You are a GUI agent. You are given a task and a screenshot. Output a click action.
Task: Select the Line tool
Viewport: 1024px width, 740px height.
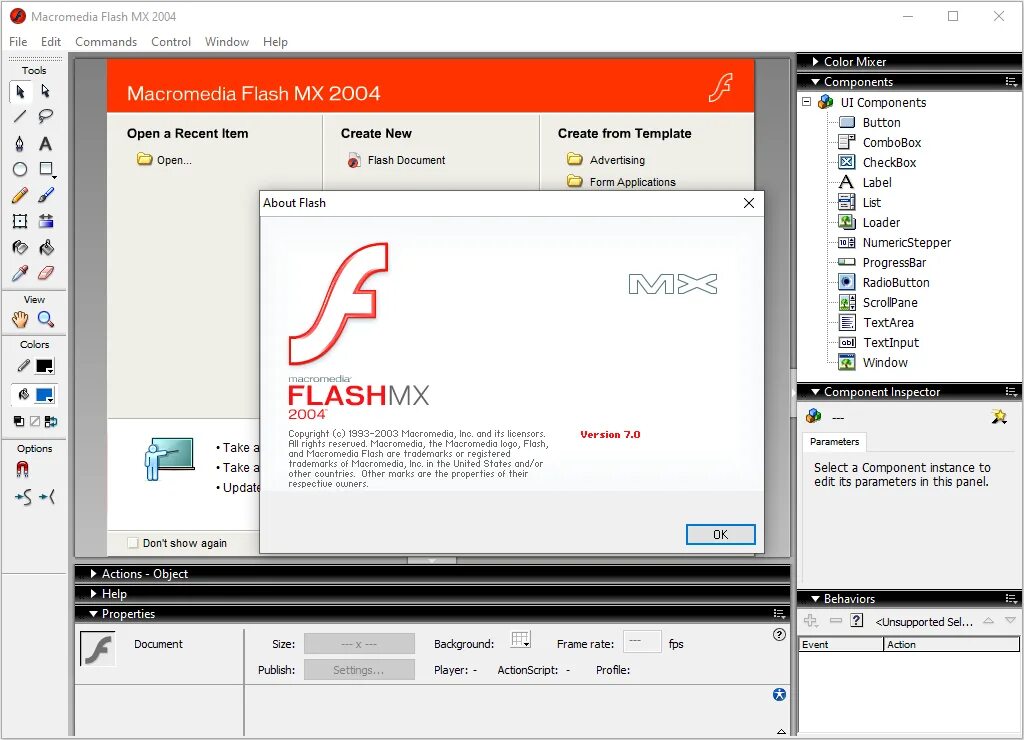point(20,117)
